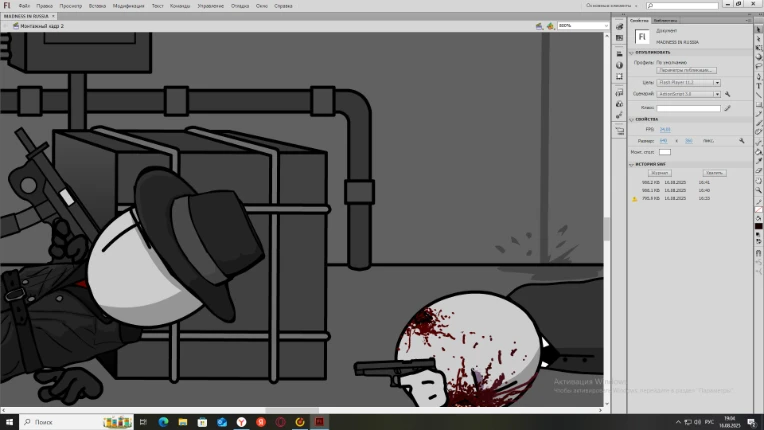This screenshot has width=764, height=430.
Task: Open the workspace switcher dropdown
Action: pyautogui.click(x=611, y=6)
